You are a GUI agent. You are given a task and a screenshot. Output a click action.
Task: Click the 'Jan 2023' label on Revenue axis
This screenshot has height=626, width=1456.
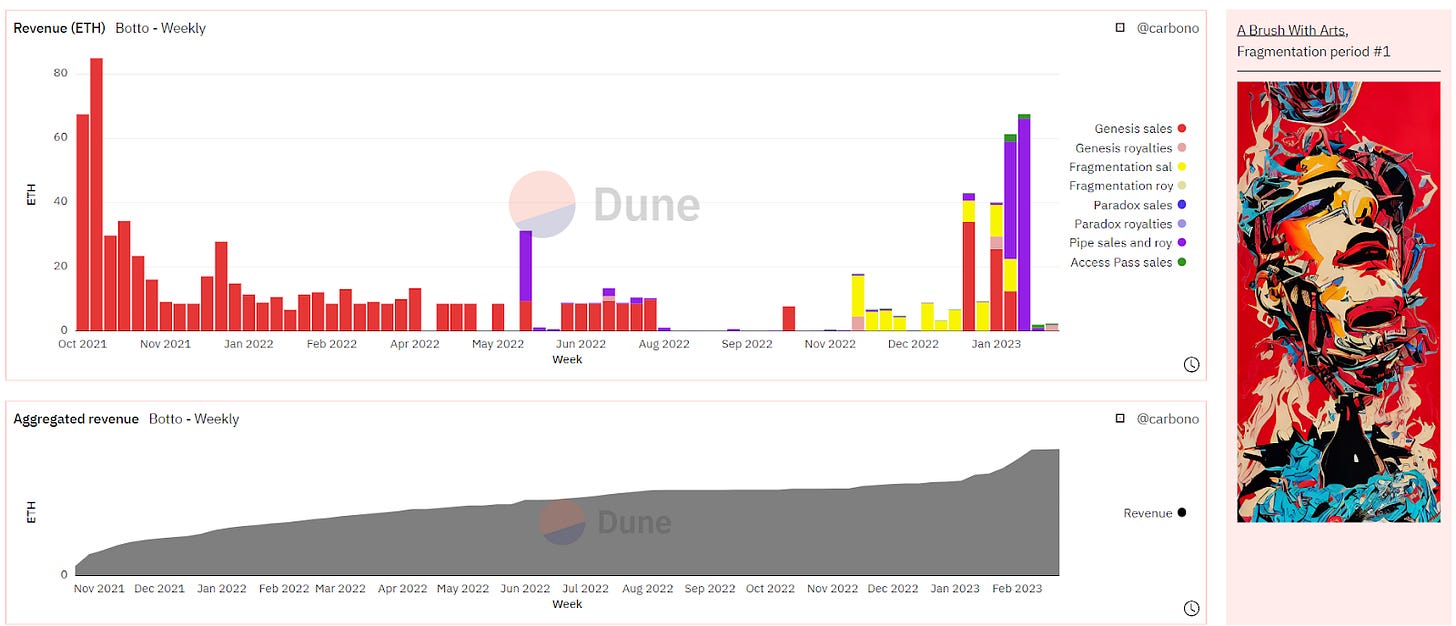[x=997, y=344]
